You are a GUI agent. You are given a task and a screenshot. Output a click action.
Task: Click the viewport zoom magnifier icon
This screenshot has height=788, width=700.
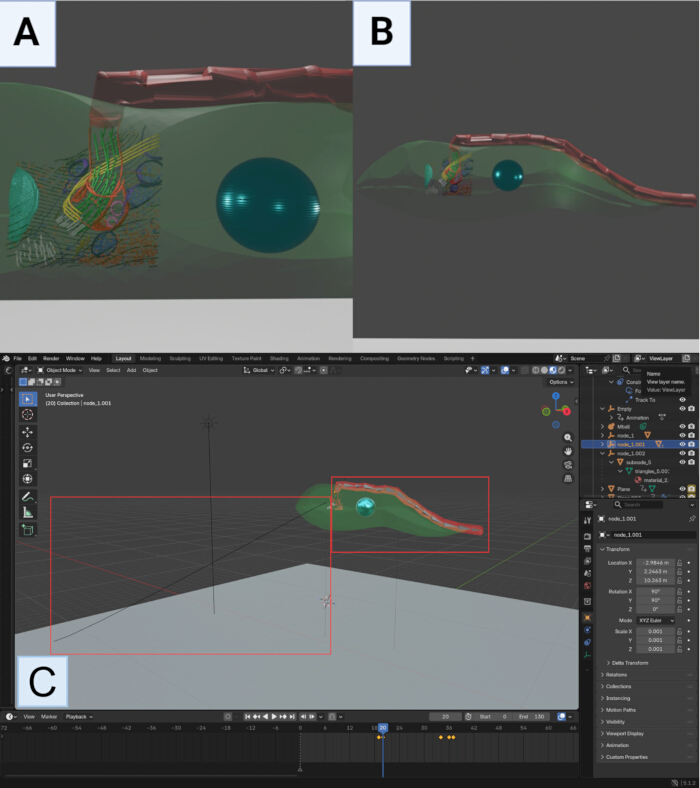tap(568, 438)
